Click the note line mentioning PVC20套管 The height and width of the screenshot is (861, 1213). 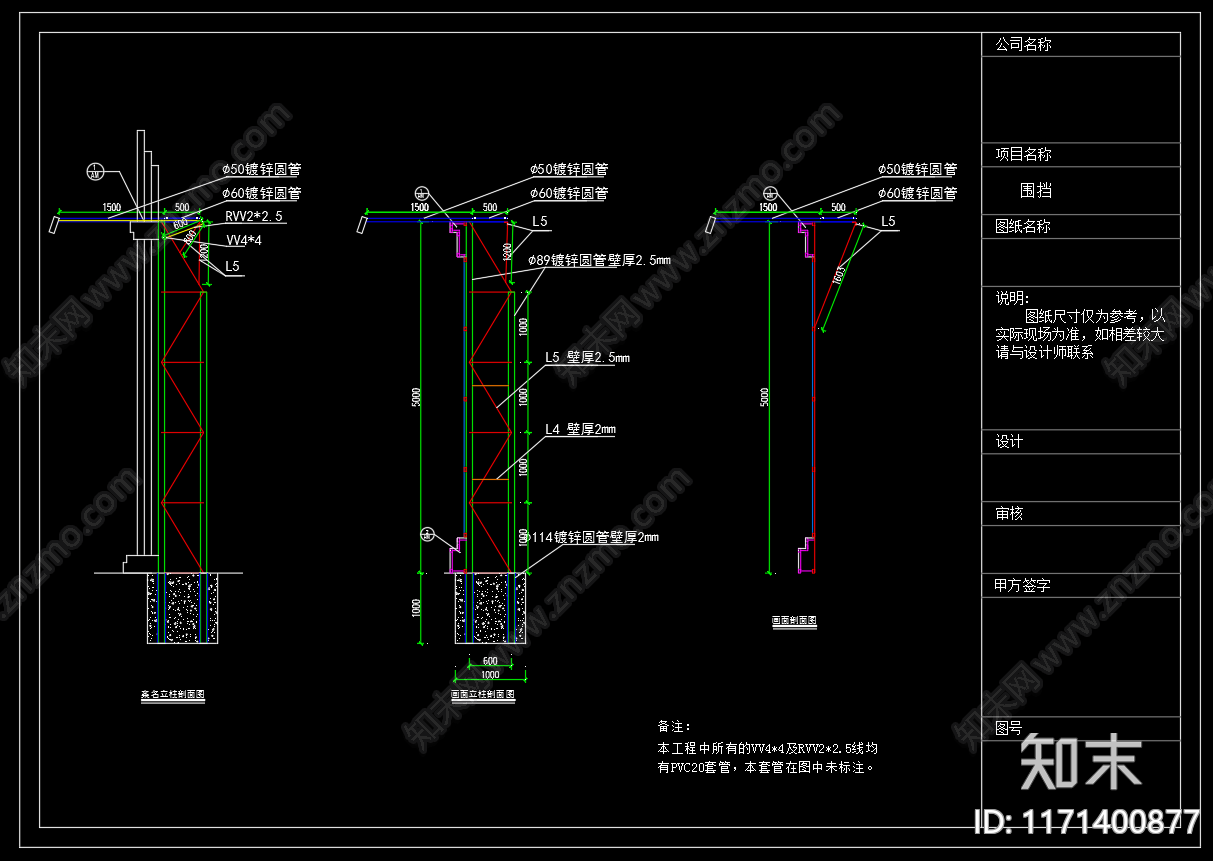point(767,768)
